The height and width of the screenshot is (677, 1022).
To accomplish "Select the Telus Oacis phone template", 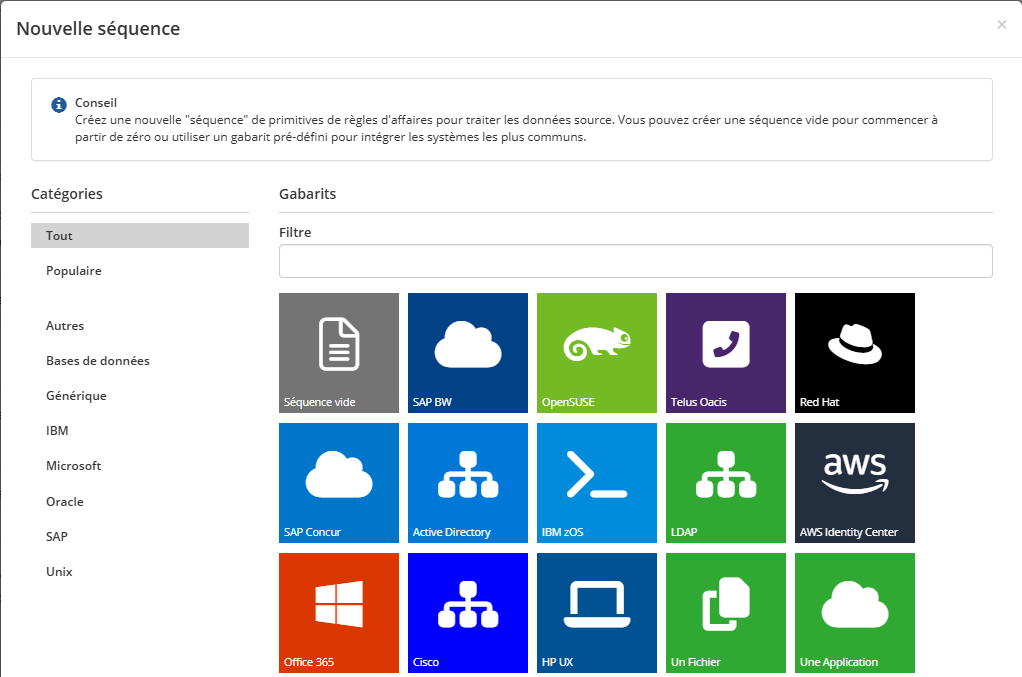I will (725, 352).
